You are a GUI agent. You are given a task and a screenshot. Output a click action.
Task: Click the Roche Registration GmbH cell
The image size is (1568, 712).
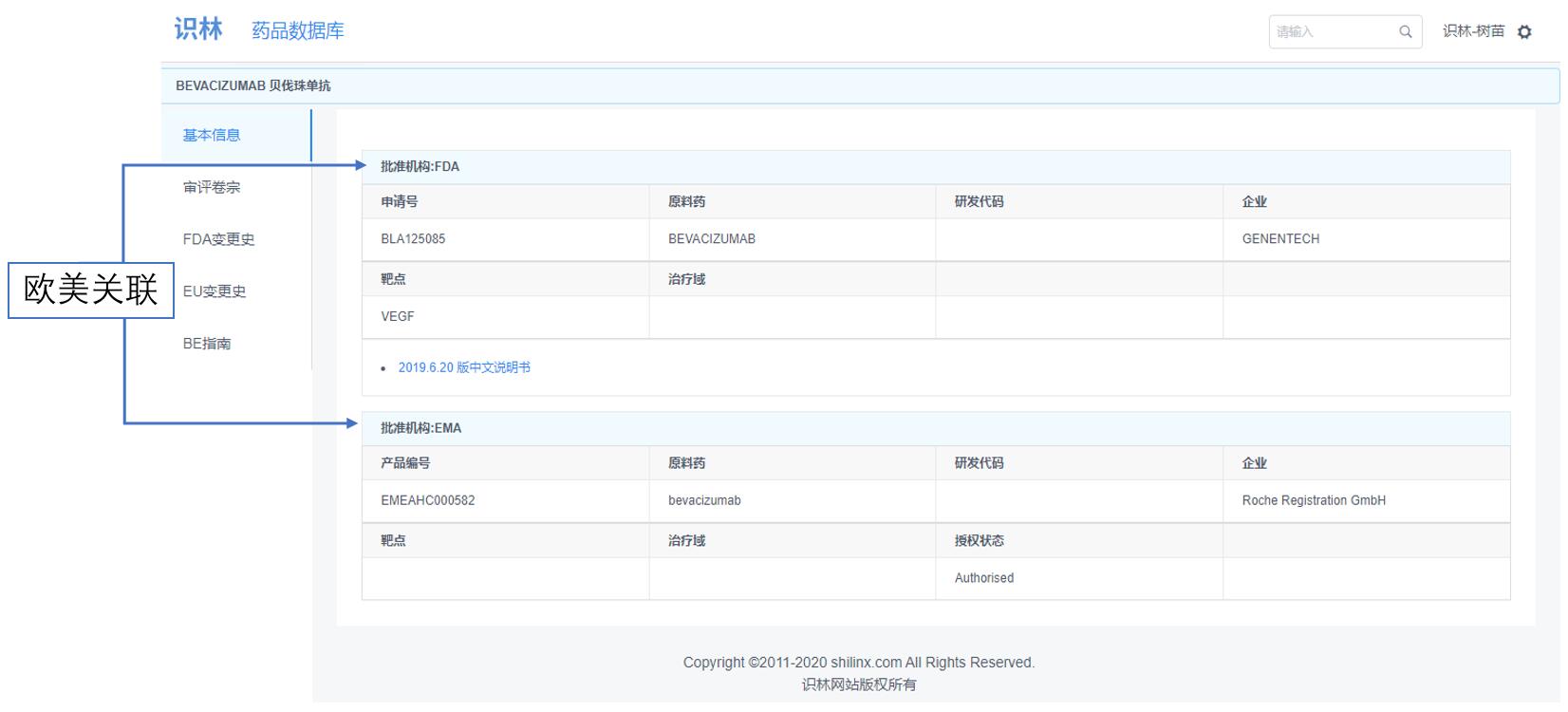(1314, 501)
